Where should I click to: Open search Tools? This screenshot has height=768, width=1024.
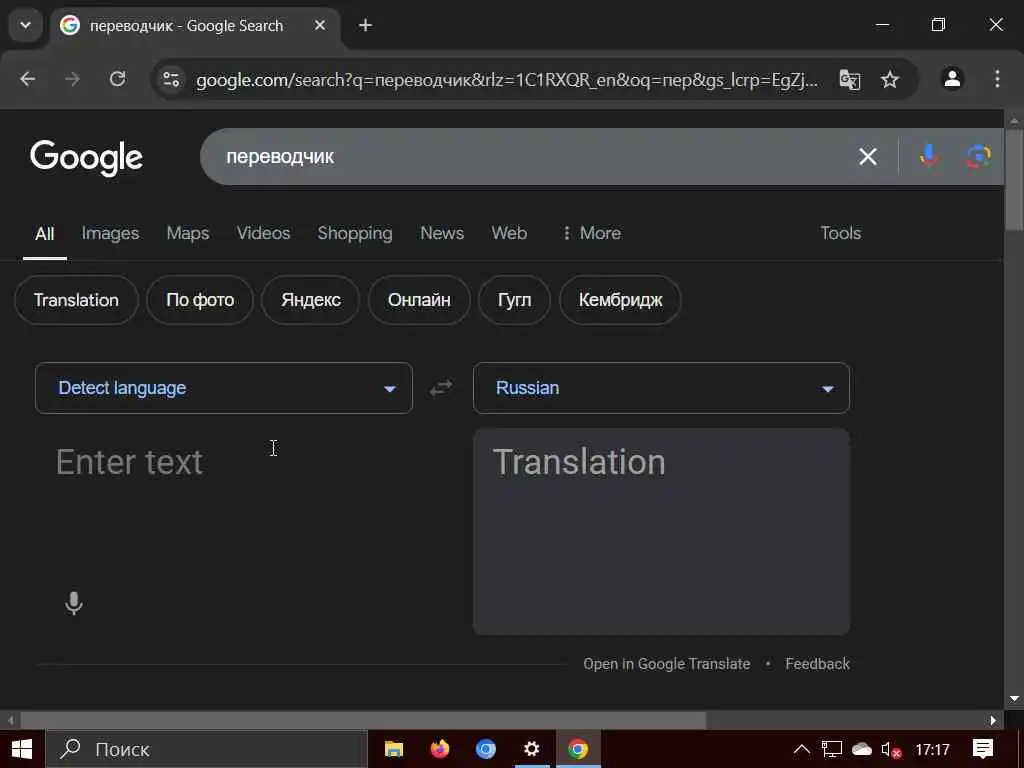pos(840,234)
